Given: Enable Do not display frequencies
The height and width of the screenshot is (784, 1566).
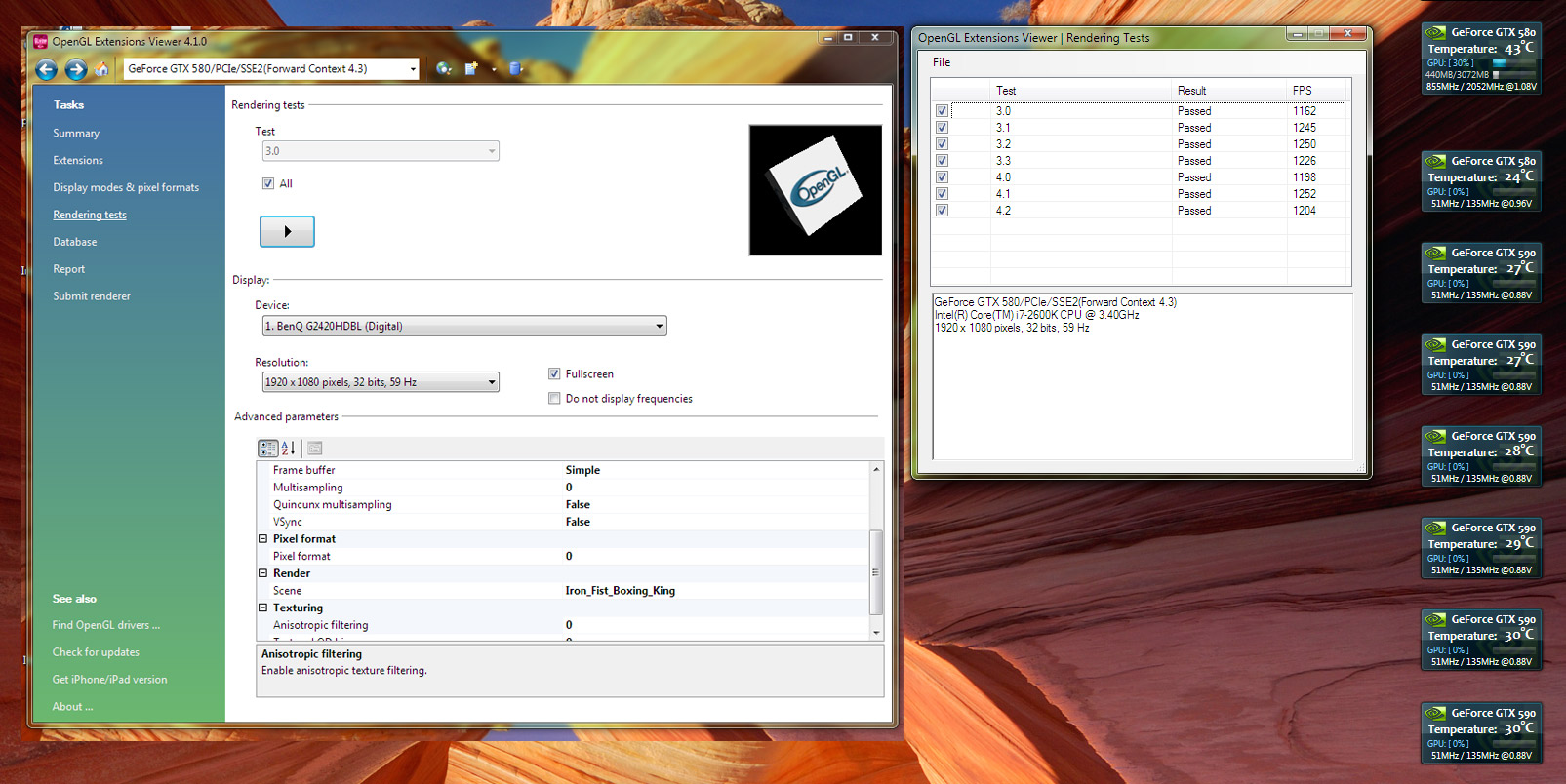Looking at the screenshot, I should [554, 398].
